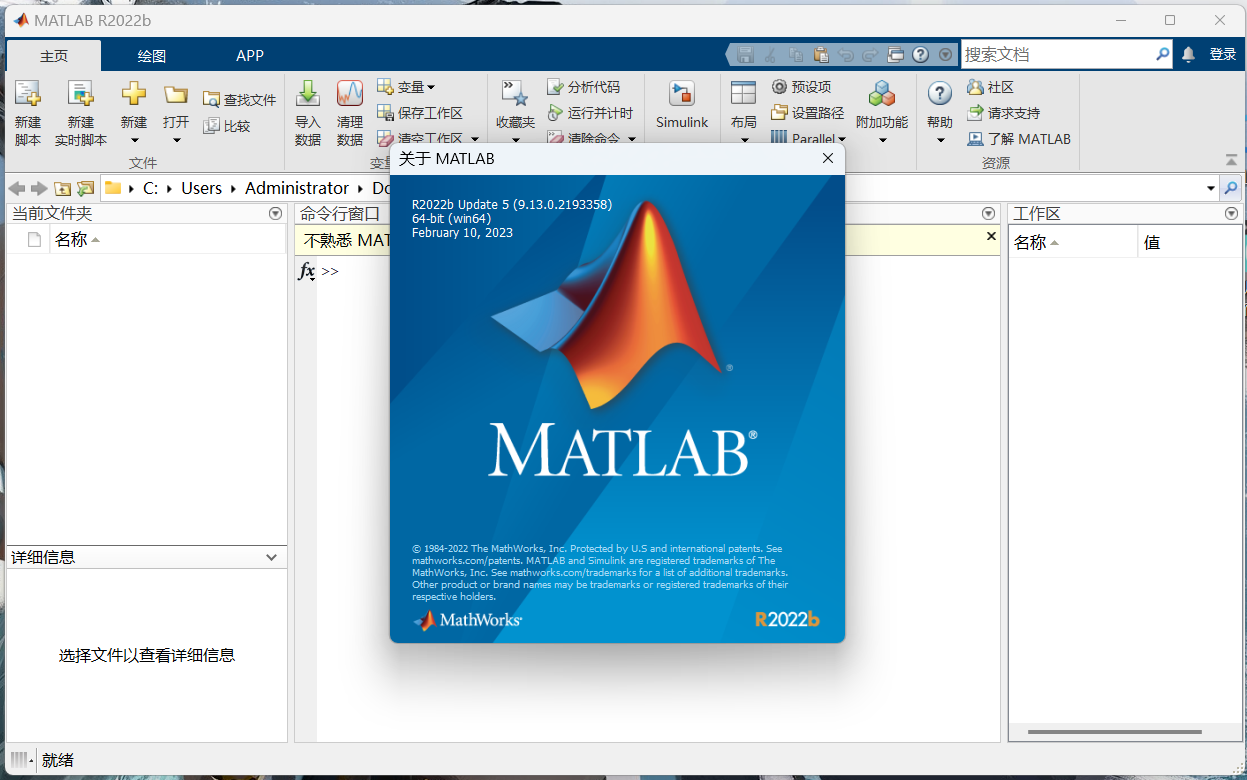Screen dimensions: 1247x780
Task: Click the up one folder level icon
Action: (63, 188)
